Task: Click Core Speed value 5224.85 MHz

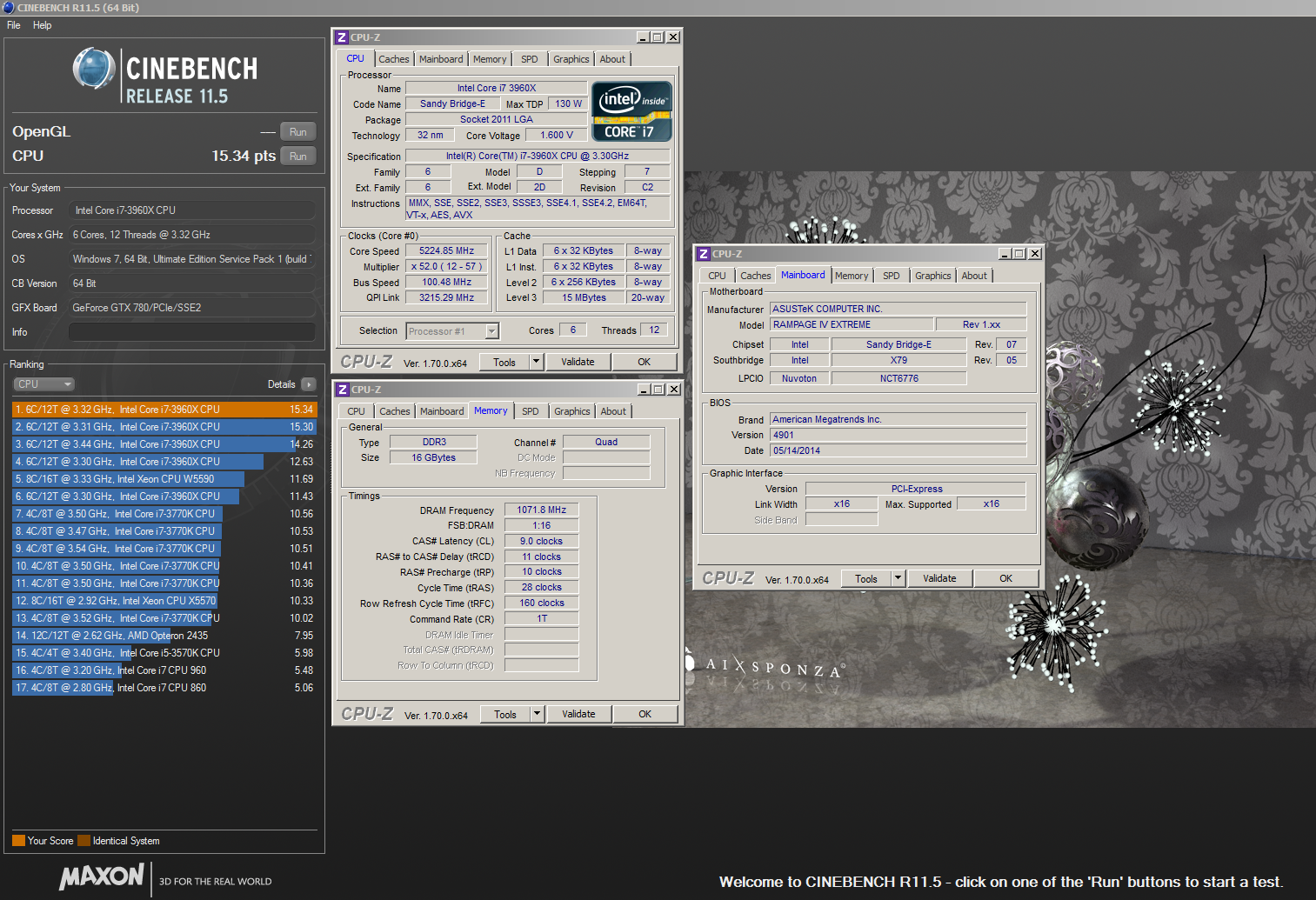Action: pyautogui.click(x=446, y=251)
